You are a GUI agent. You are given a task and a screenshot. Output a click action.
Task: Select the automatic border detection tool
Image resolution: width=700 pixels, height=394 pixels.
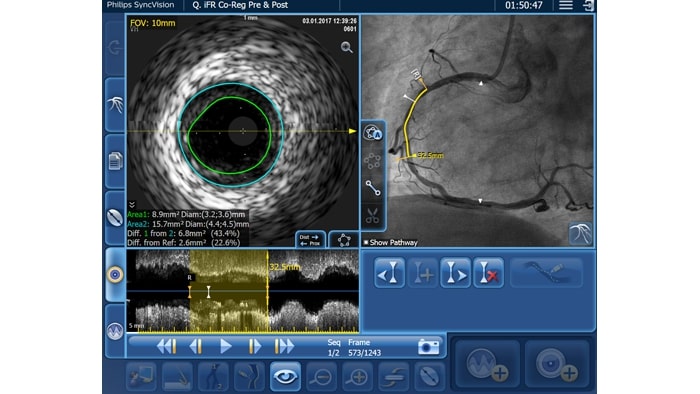tap(373, 133)
